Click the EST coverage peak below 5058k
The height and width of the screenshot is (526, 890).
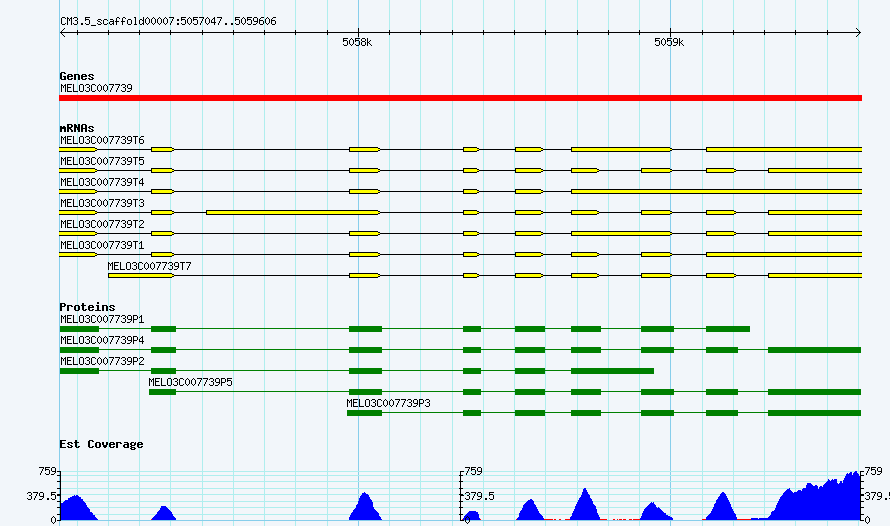pos(365,507)
